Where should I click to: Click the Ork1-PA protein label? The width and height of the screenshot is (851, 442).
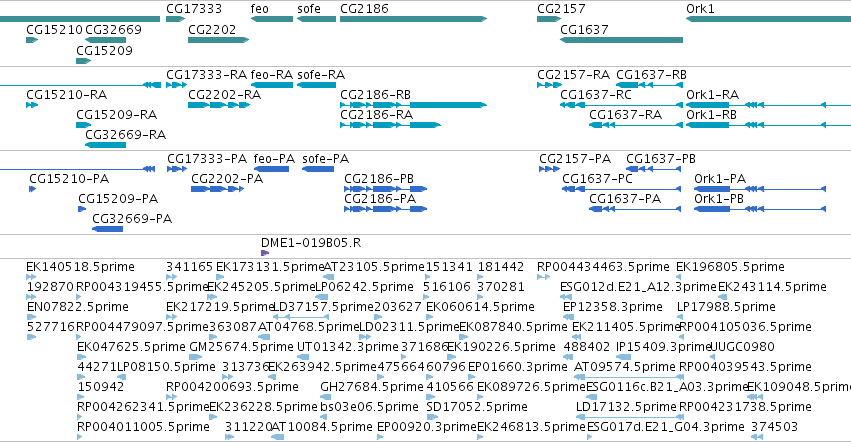coord(720,179)
